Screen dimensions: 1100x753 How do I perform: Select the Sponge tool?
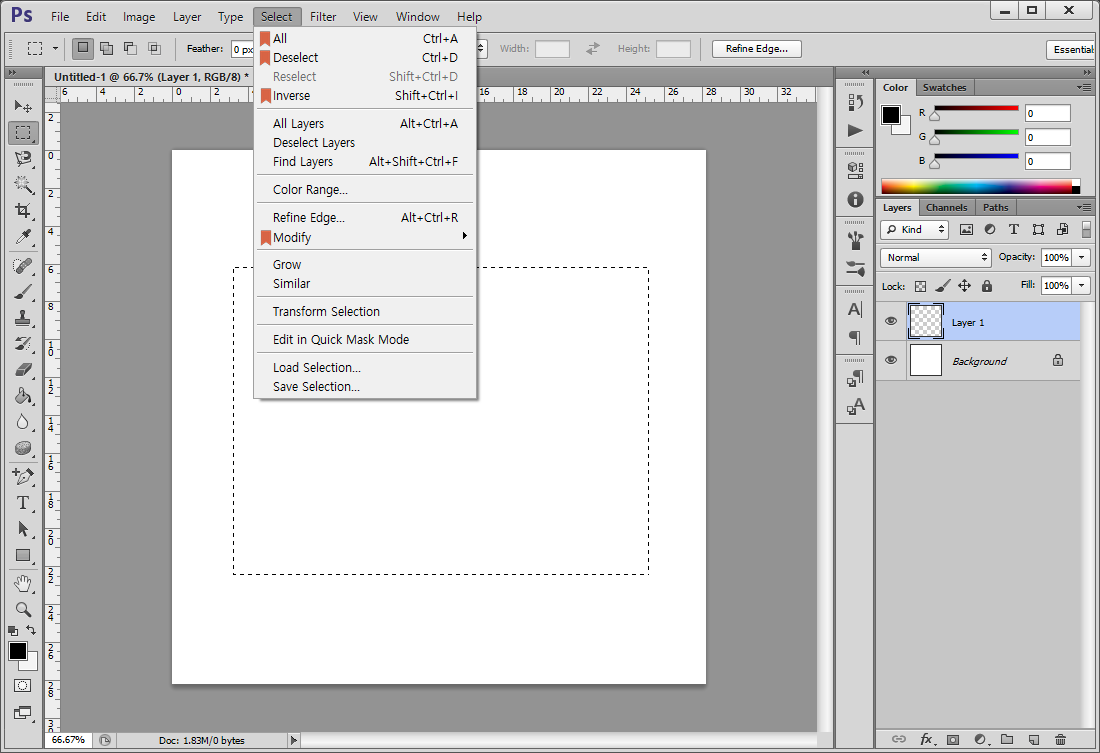(23, 448)
